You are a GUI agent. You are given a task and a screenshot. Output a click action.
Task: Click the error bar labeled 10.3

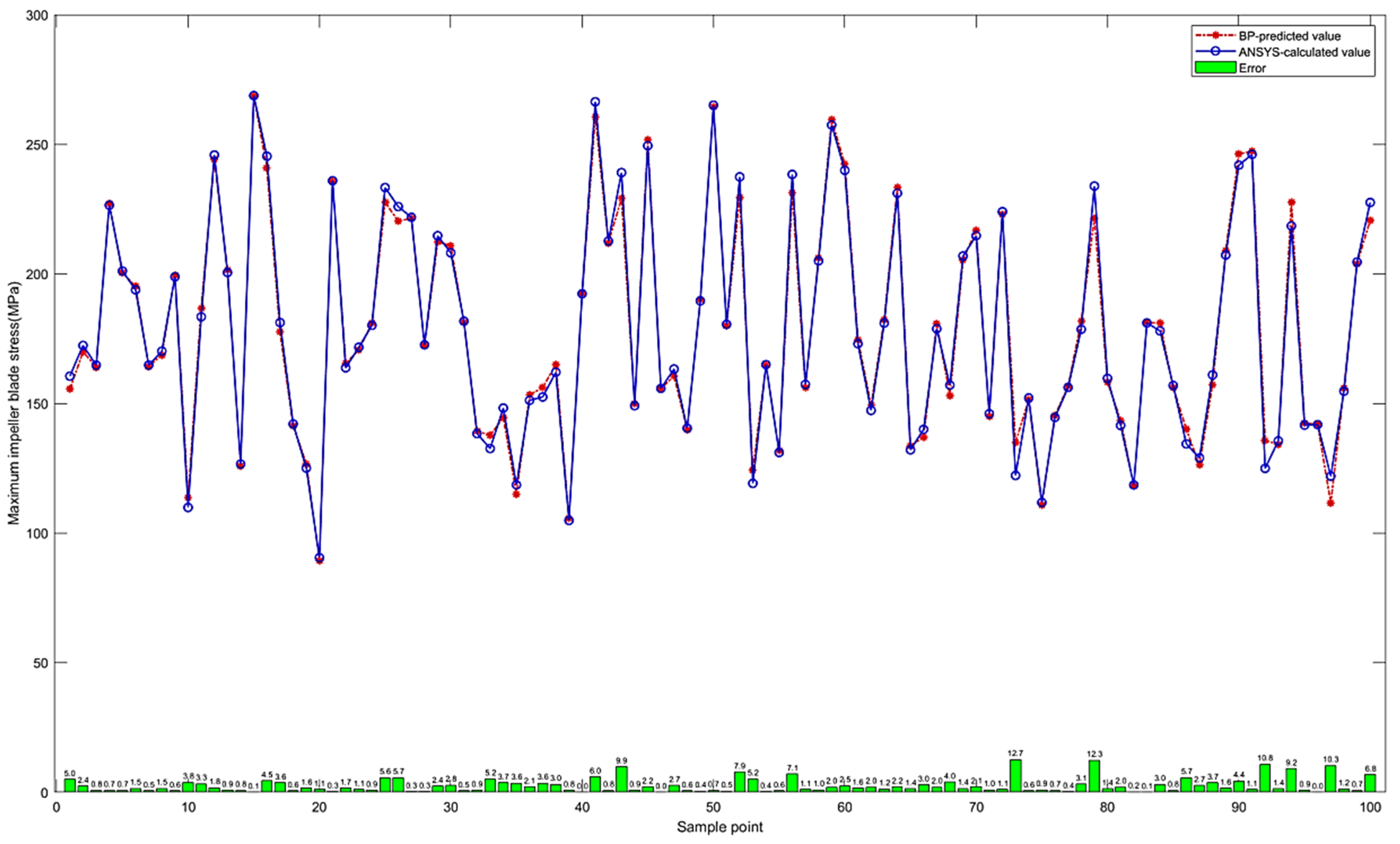[x=1331, y=778]
